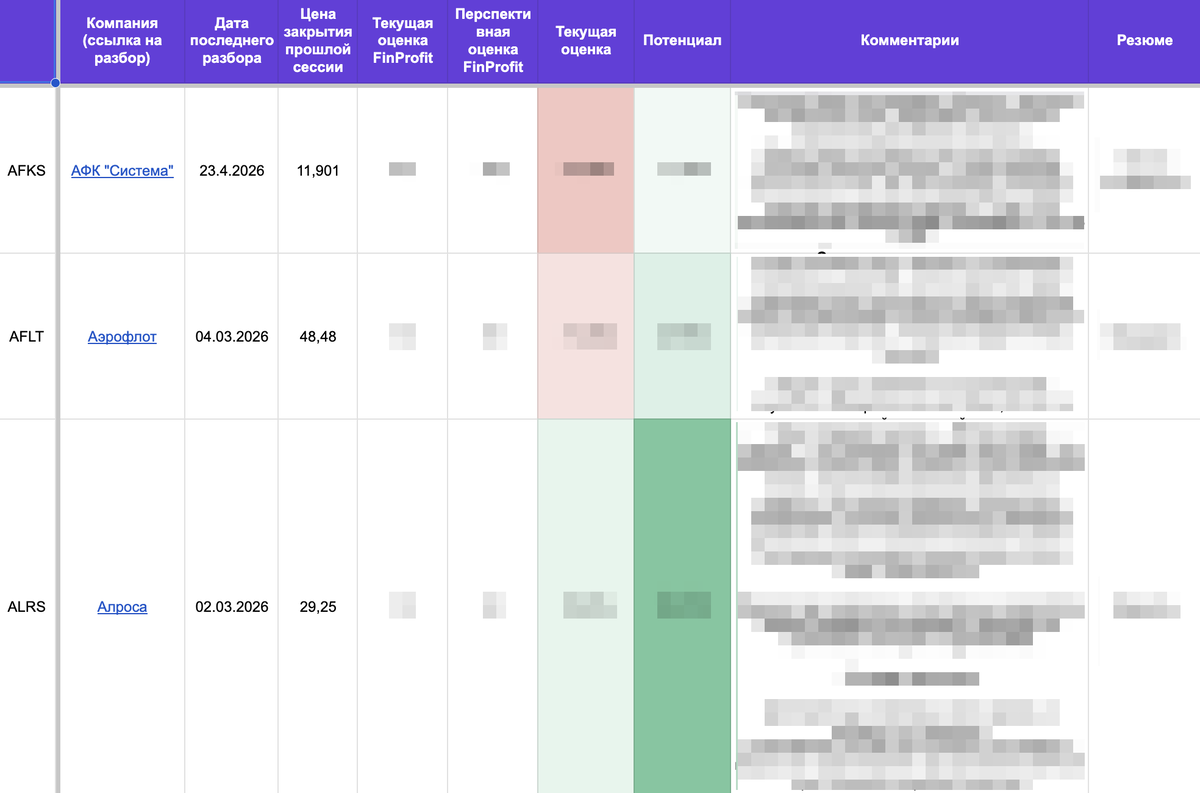Click the date cell 23.4.2026
The image size is (1200, 793).
click(x=232, y=171)
